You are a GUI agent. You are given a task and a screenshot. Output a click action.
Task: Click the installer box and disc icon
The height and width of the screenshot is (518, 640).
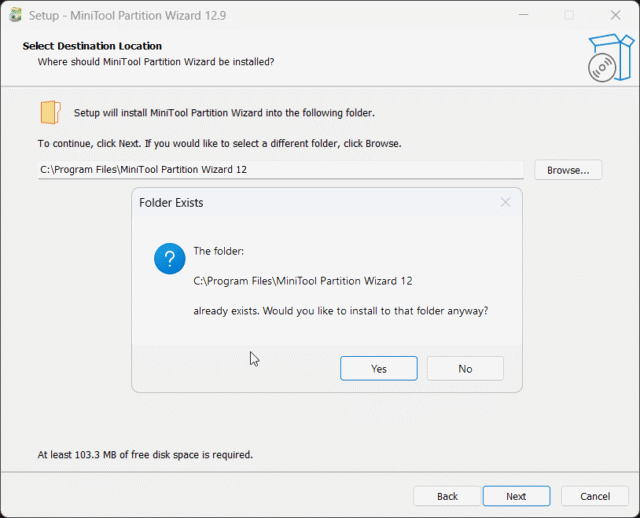[x=611, y=58]
